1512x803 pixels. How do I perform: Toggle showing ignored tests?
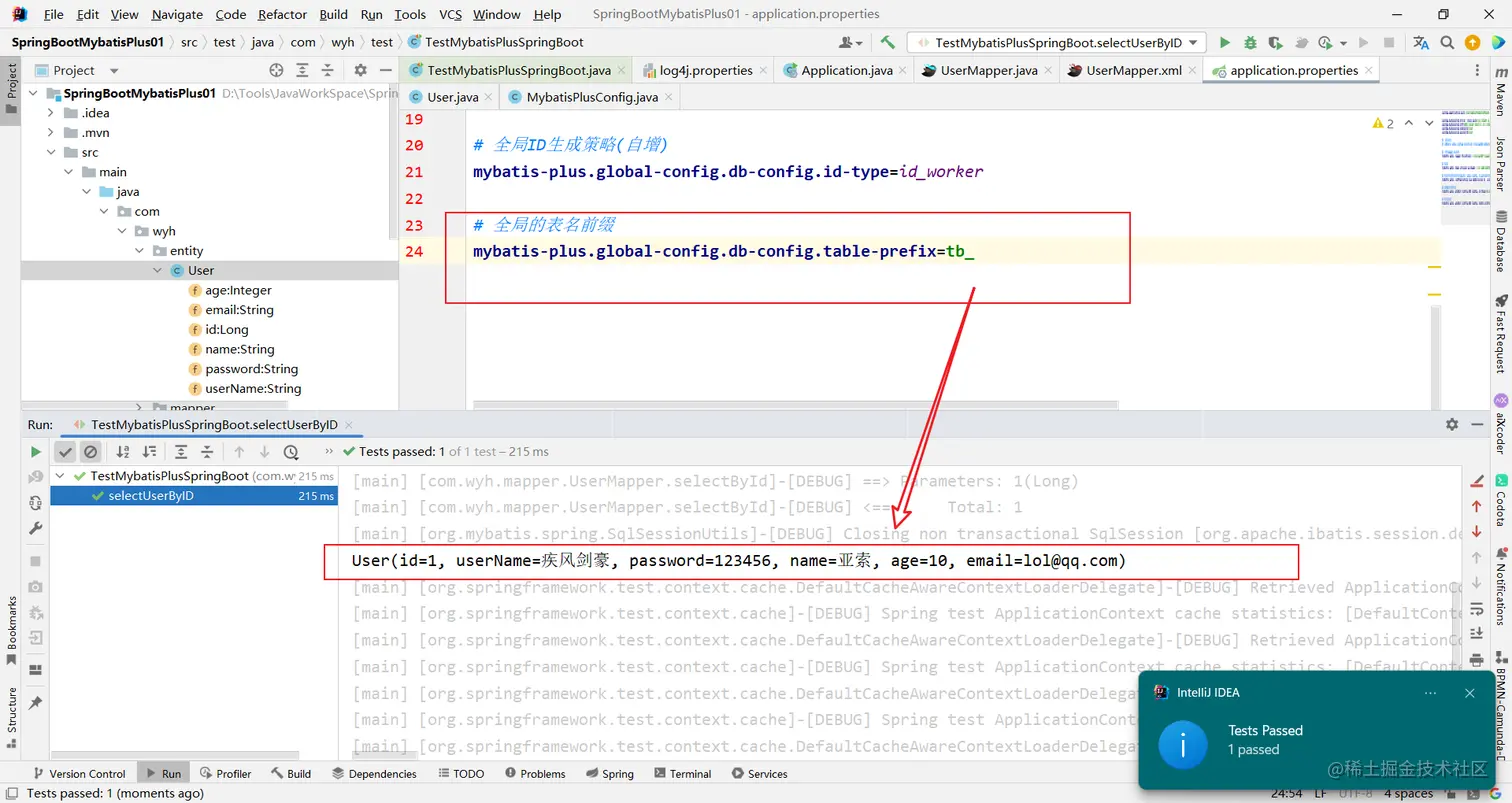coord(90,452)
